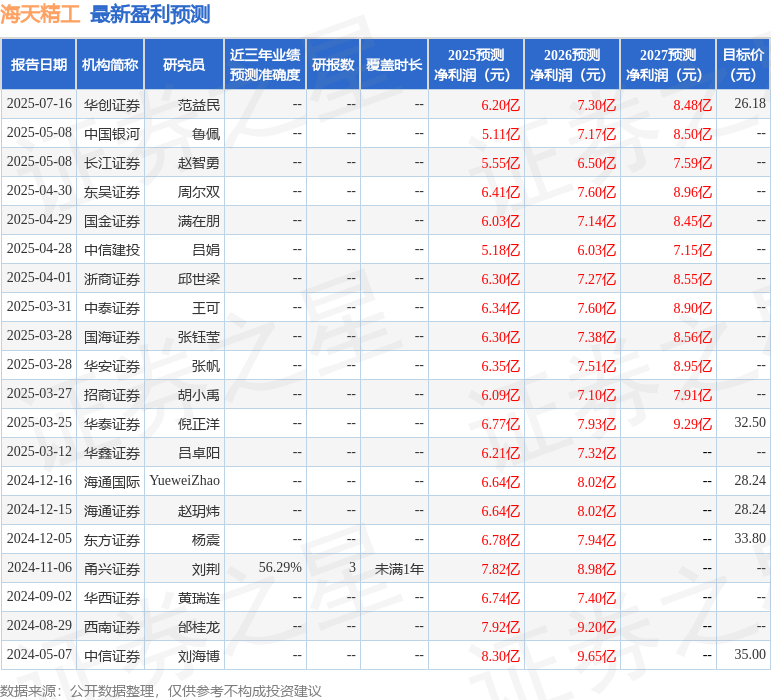The width and height of the screenshot is (771, 700).
Task: Click institution 中泰证券
Action: (112, 308)
